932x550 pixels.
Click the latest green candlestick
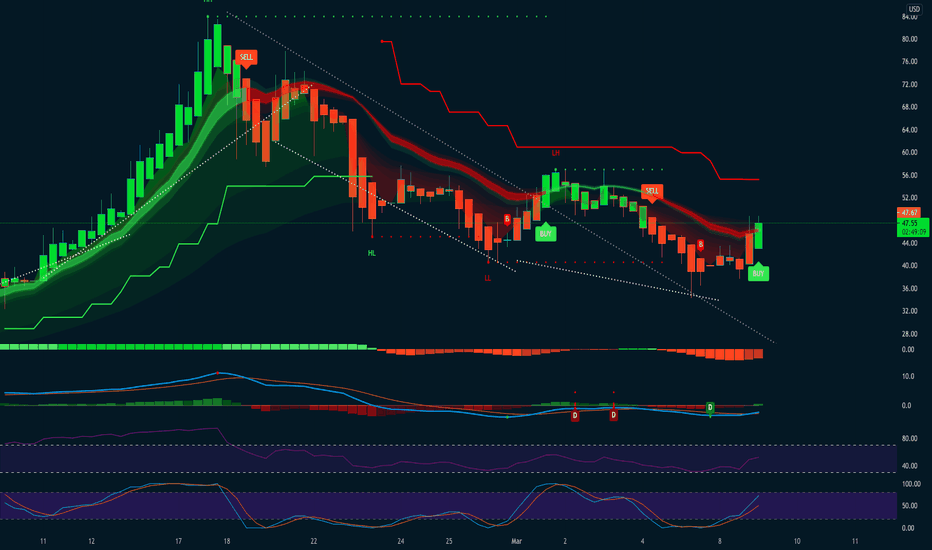coord(758,236)
